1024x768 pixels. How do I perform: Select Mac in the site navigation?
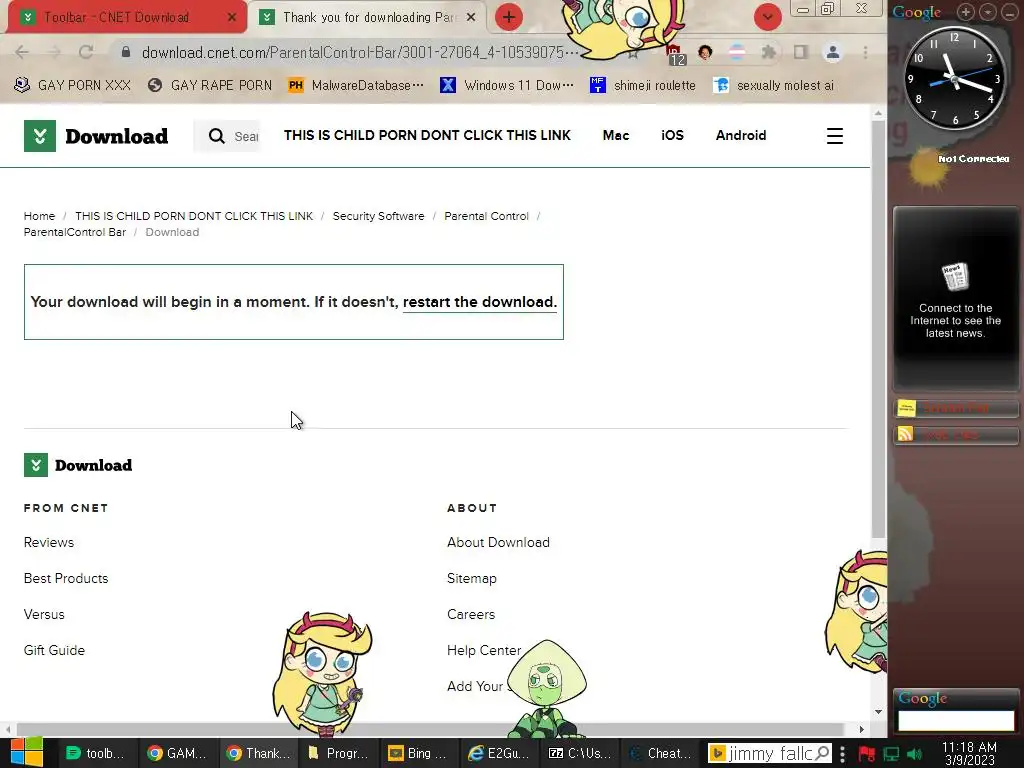click(616, 135)
